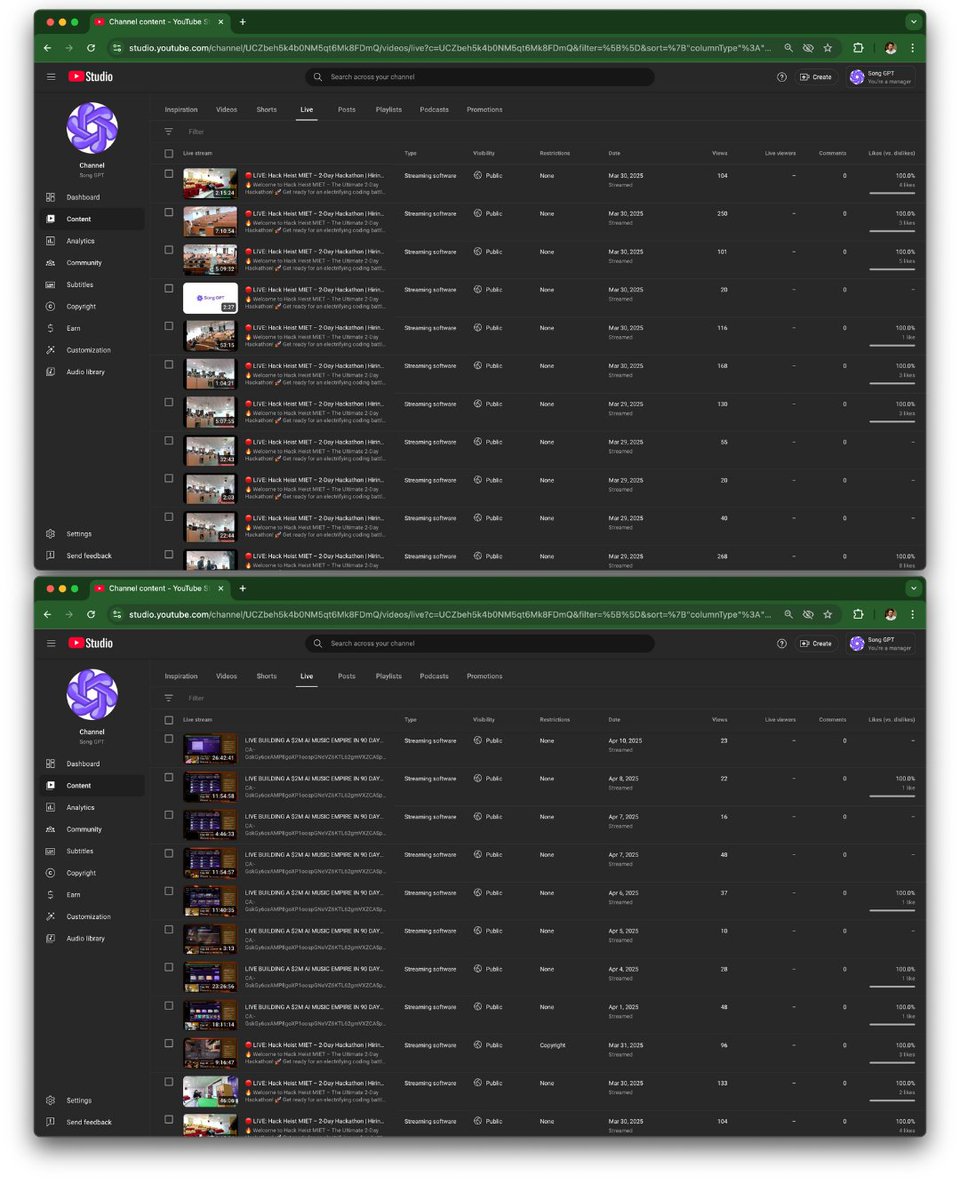Click the filter icon in the upper window
The width and height of the screenshot is (960, 1200).
(168, 132)
